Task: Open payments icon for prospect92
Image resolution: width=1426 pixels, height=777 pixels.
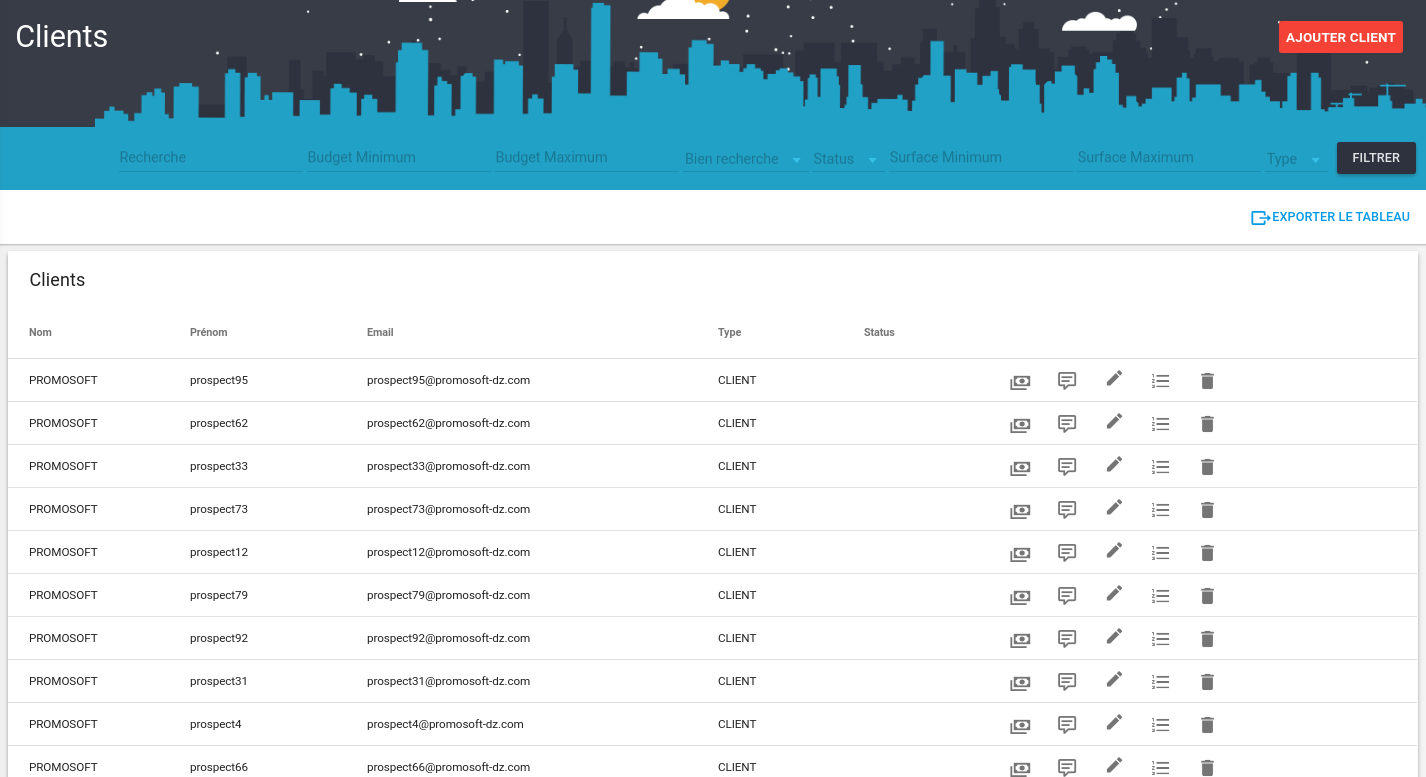Action: pyautogui.click(x=1019, y=639)
